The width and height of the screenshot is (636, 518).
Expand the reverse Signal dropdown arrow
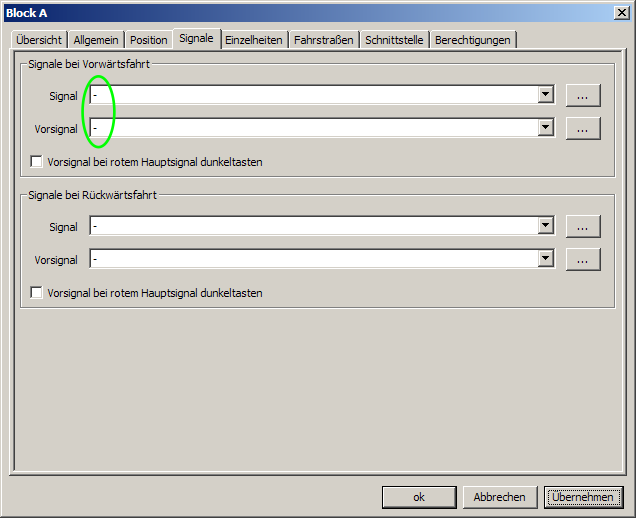coord(546,226)
